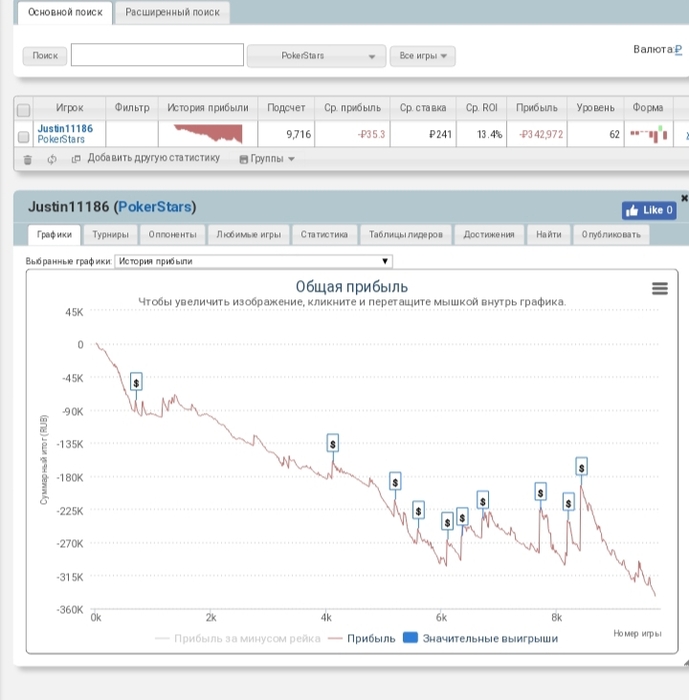689x700 pixels.
Task: Open the Таблицы лидеров tab
Action: [x=405, y=235]
